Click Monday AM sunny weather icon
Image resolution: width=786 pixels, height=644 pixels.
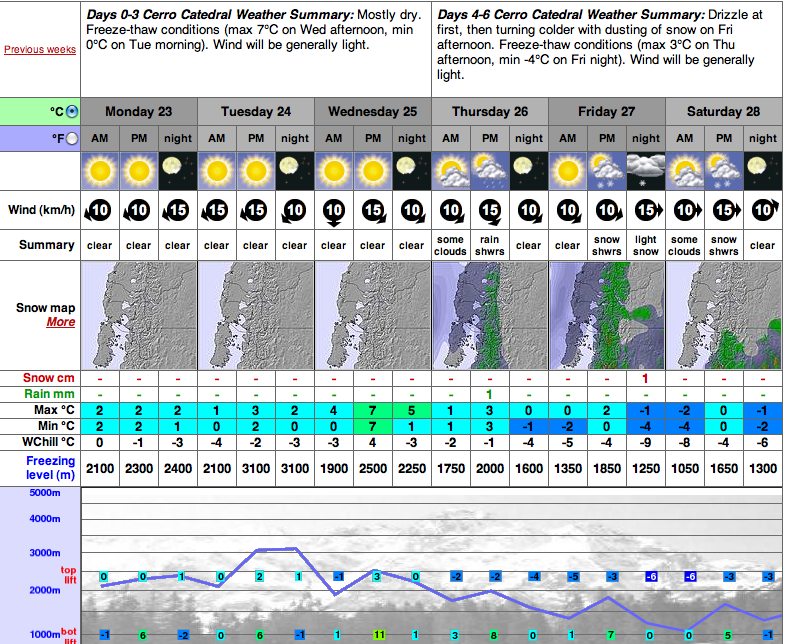coord(100,171)
